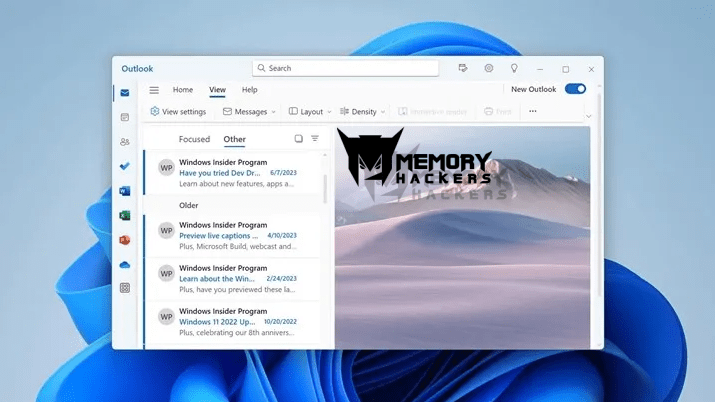Screen dimensions: 715x402
Task: Open the My Day icon in title bar
Action: click(x=463, y=68)
